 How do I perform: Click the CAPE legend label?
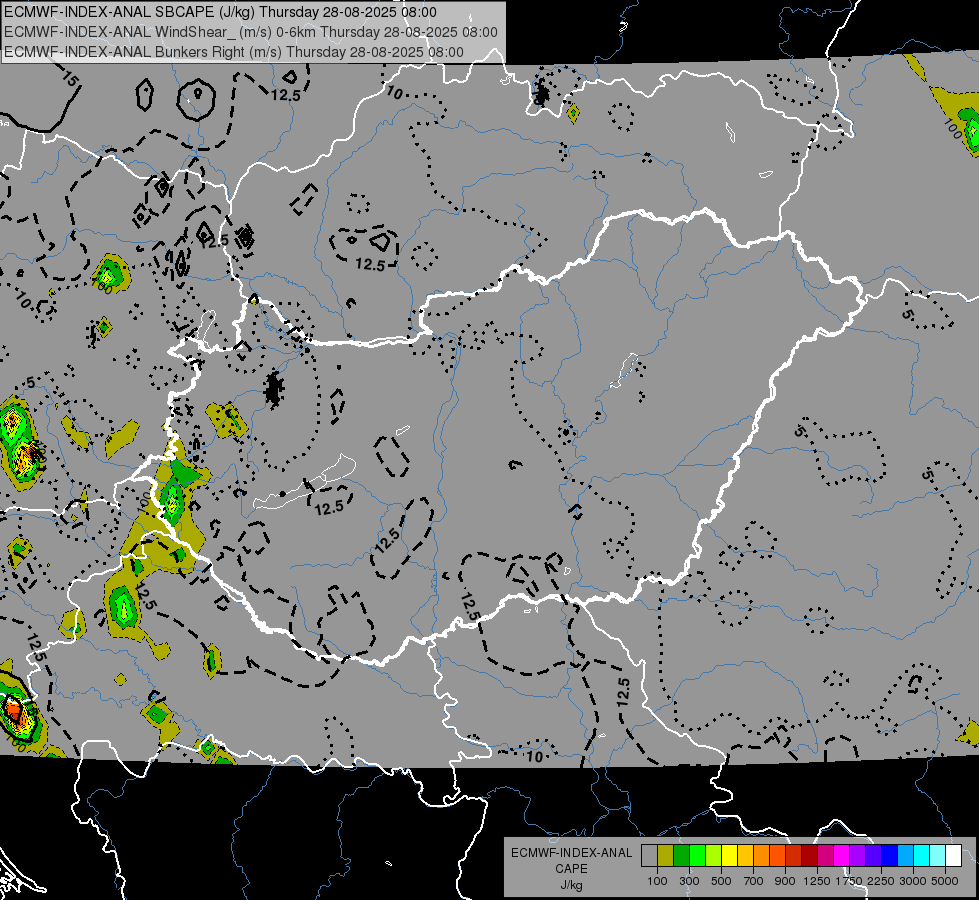[571, 869]
